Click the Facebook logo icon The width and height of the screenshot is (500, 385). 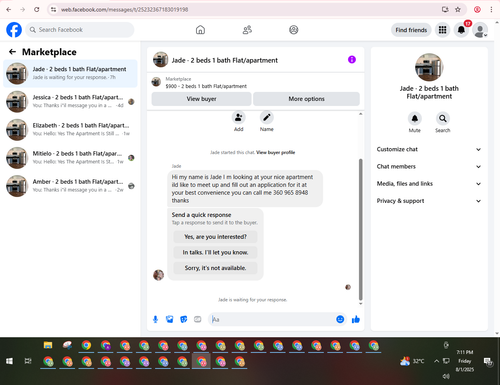click(14, 30)
